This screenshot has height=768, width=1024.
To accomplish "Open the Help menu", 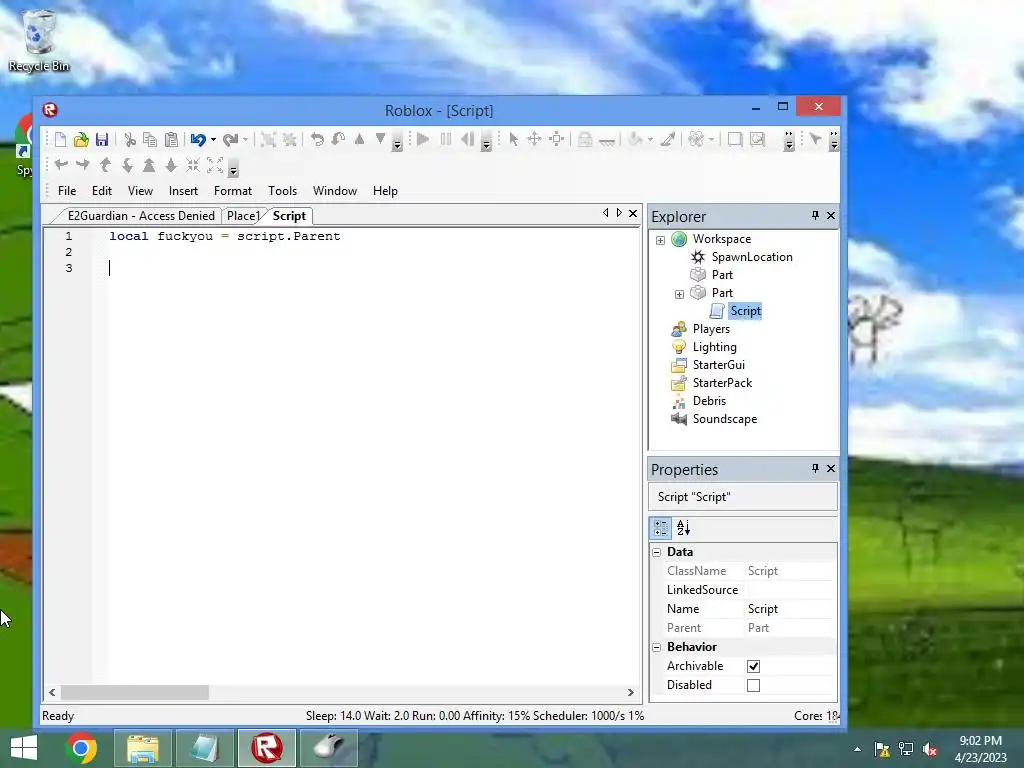I will point(385,191).
